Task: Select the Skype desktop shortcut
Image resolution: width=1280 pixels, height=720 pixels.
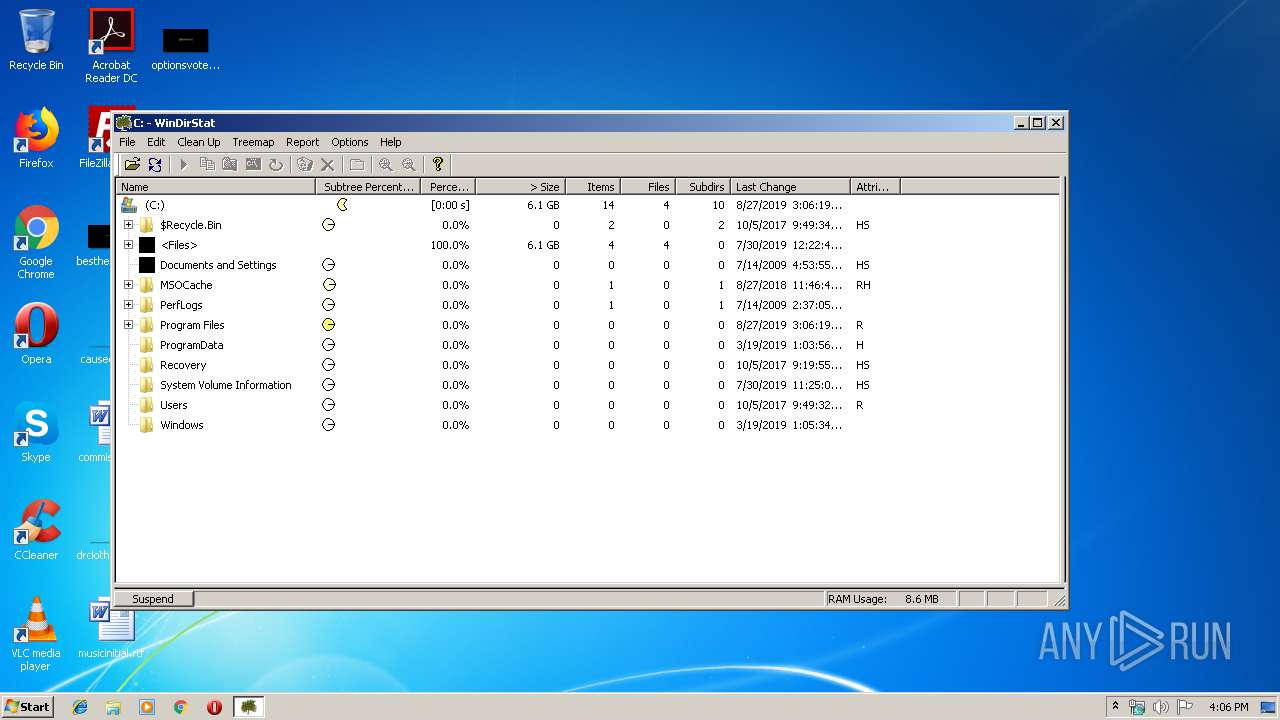Action: coord(36,432)
